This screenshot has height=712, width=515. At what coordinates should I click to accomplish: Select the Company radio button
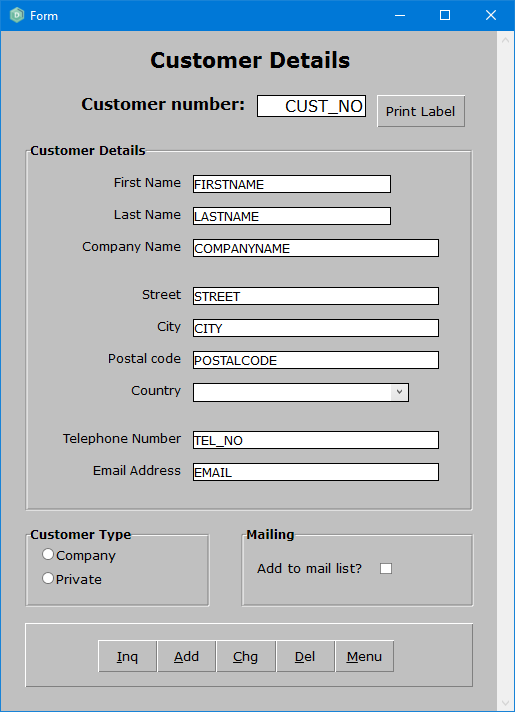(x=48, y=554)
